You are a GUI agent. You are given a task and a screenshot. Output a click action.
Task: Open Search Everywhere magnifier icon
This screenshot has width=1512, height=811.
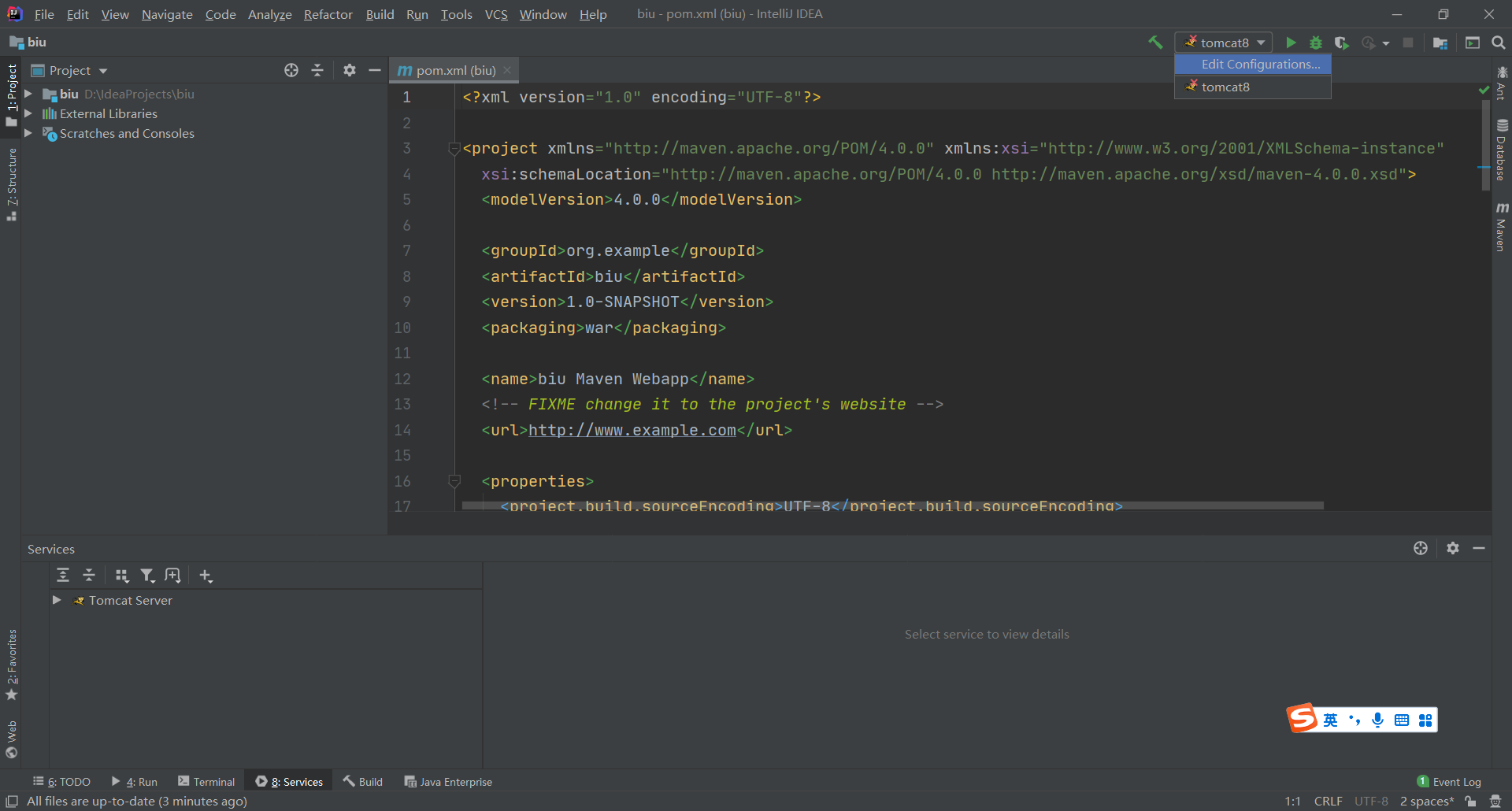coord(1498,43)
